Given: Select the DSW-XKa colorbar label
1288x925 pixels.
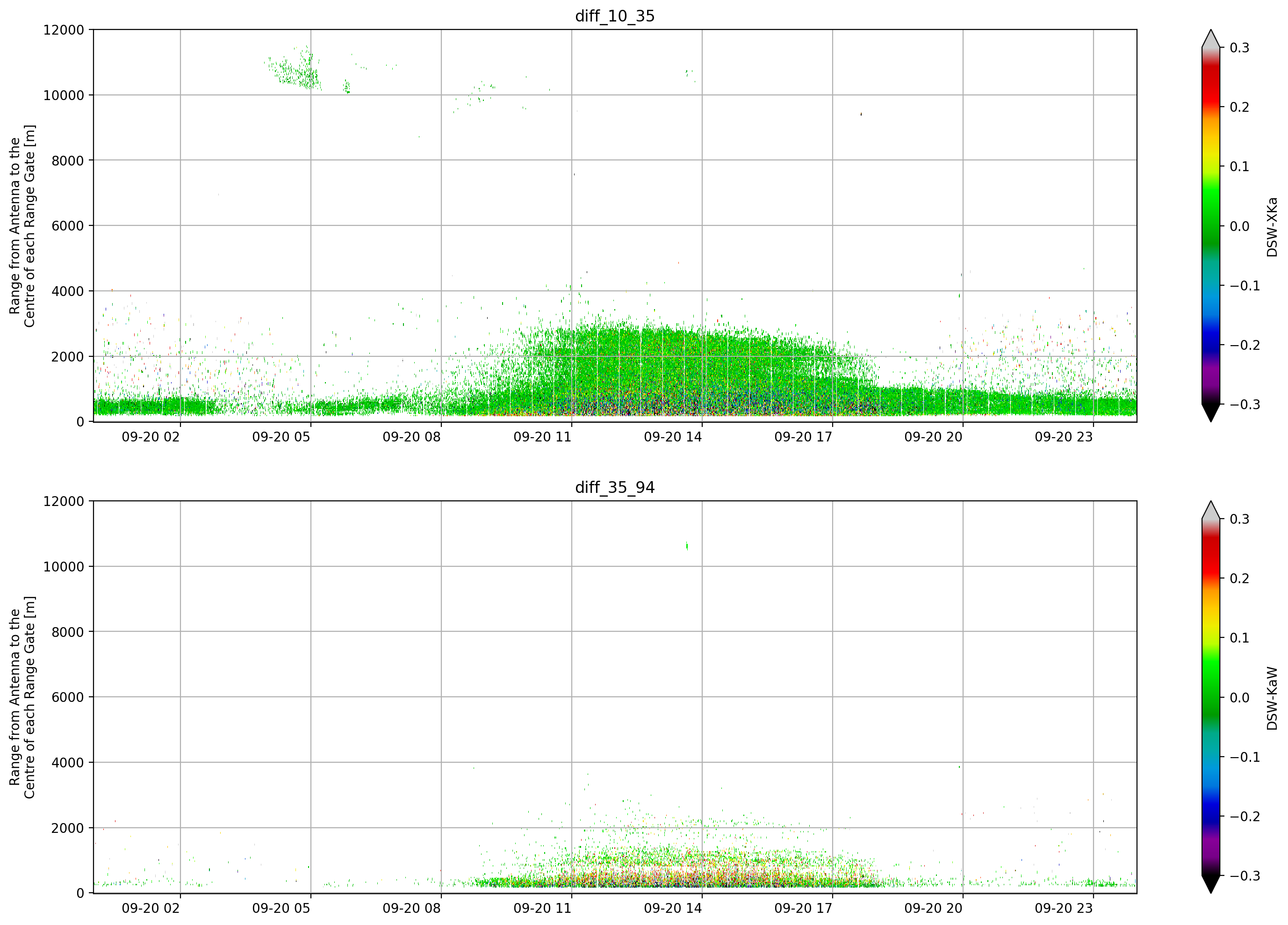Looking at the screenshot, I should tap(1272, 227).
